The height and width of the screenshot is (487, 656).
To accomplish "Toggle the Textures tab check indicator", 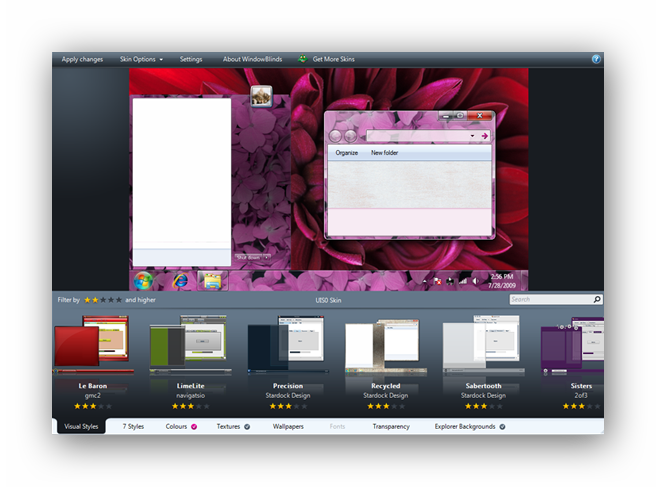I will [247, 426].
